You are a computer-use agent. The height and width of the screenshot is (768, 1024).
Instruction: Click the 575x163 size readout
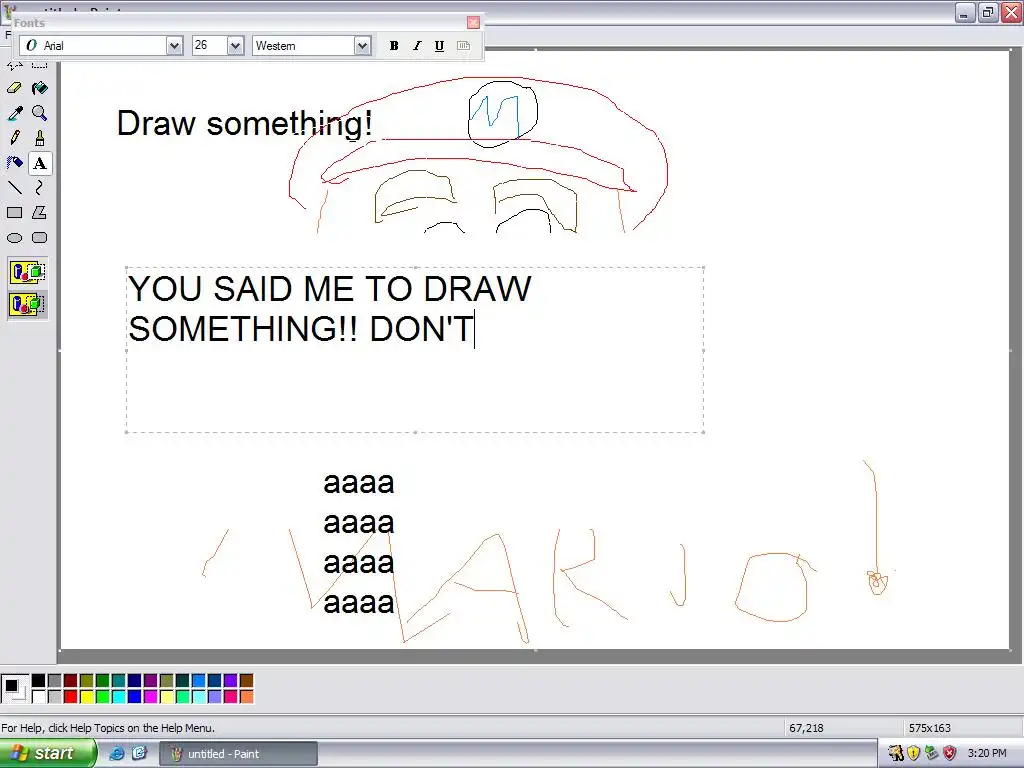tap(929, 728)
